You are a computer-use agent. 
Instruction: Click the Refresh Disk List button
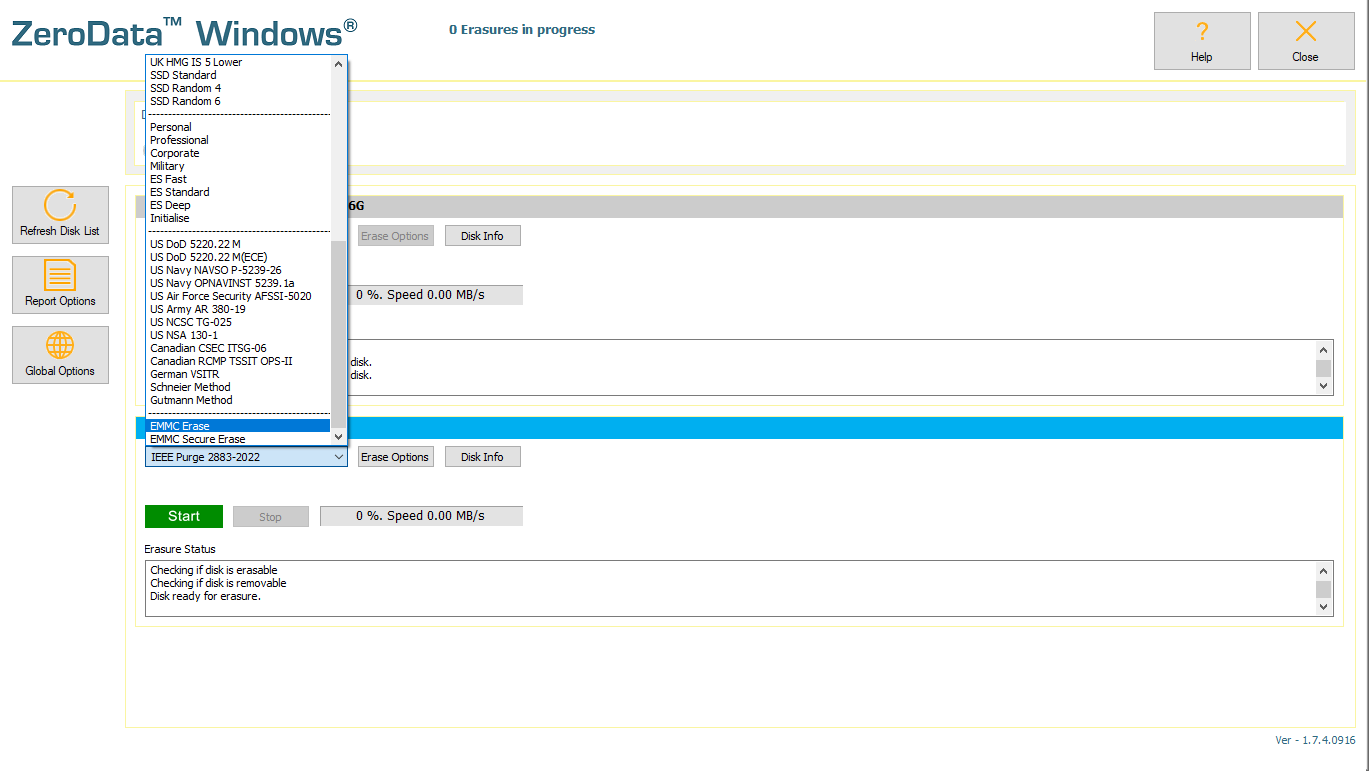pyautogui.click(x=60, y=215)
